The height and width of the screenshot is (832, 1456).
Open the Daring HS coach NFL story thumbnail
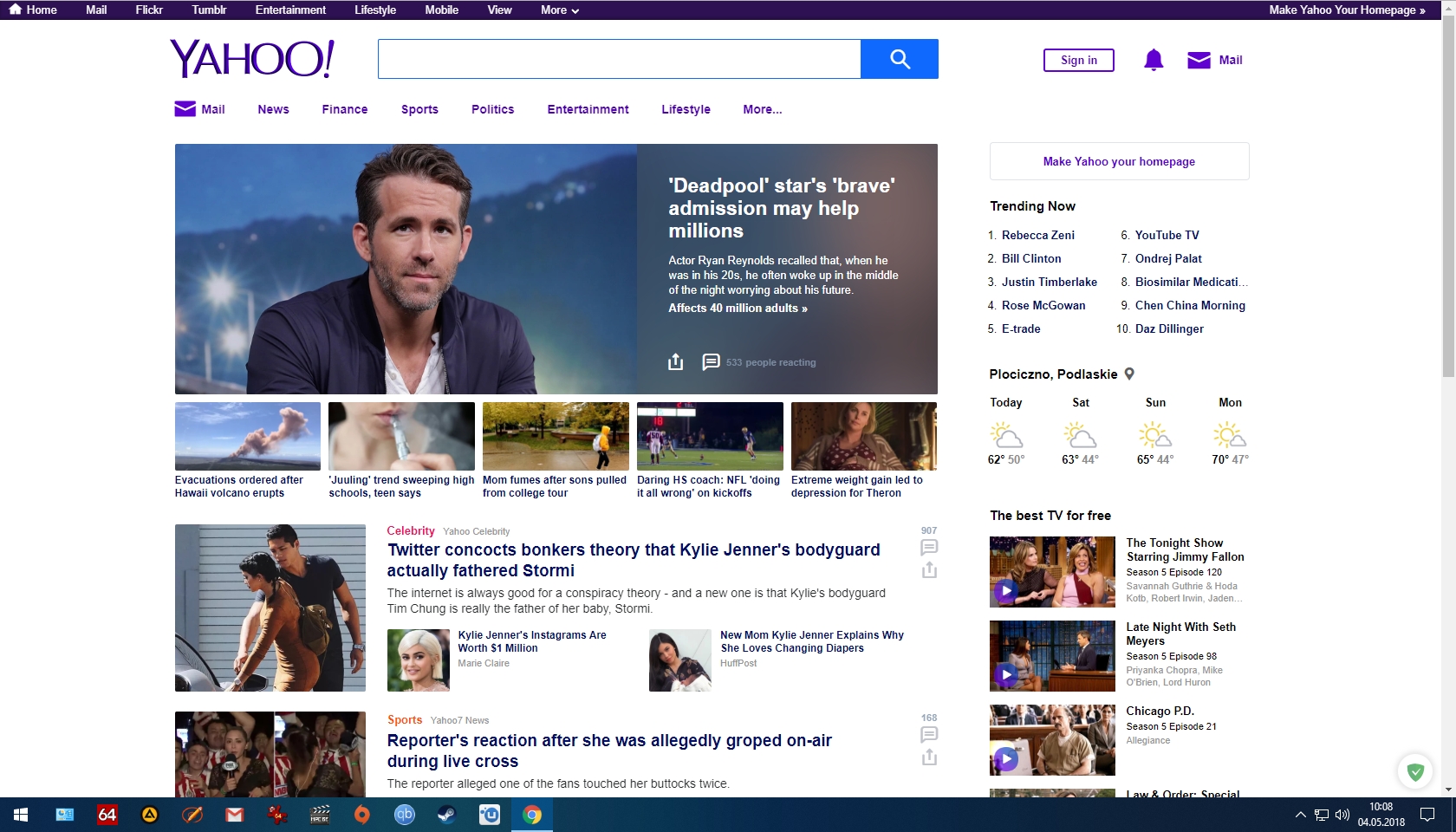(x=710, y=436)
